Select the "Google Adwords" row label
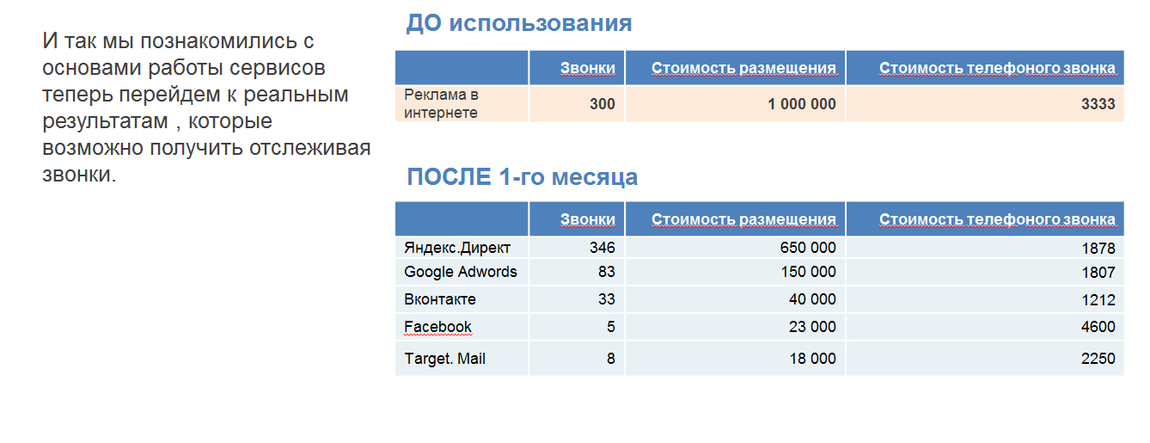This screenshot has width=1150, height=443. pyautogui.click(x=461, y=272)
